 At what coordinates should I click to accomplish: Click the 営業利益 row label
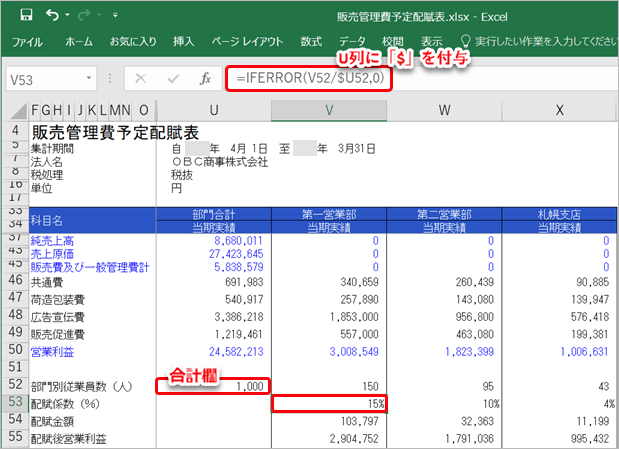(52, 352)
